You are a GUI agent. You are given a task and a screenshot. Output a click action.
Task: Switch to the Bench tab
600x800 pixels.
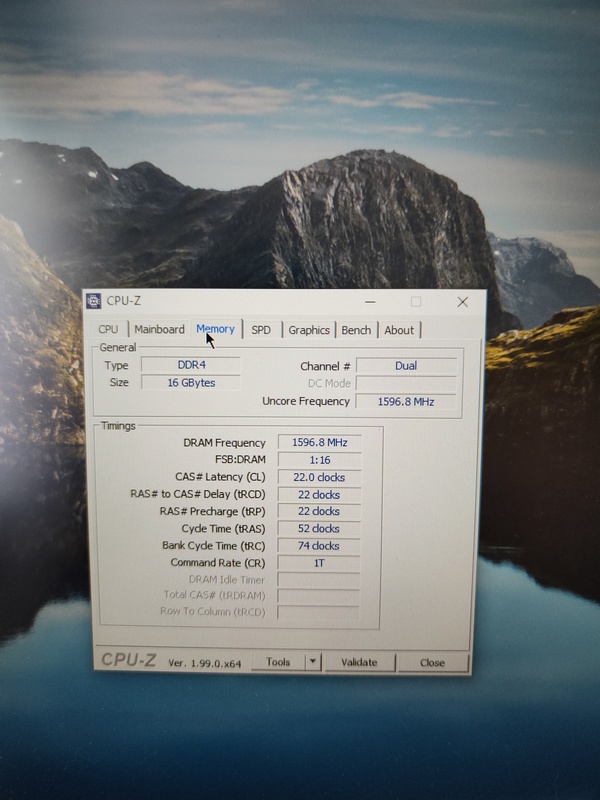pyautogui.click(x=356, y=330)
